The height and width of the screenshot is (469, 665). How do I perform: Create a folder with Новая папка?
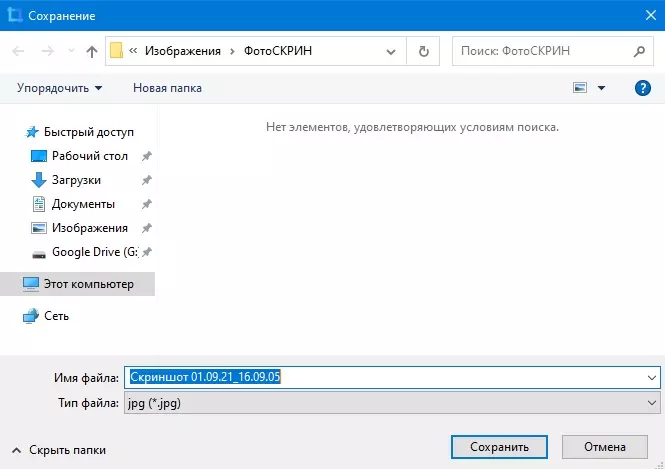point(168,88)
